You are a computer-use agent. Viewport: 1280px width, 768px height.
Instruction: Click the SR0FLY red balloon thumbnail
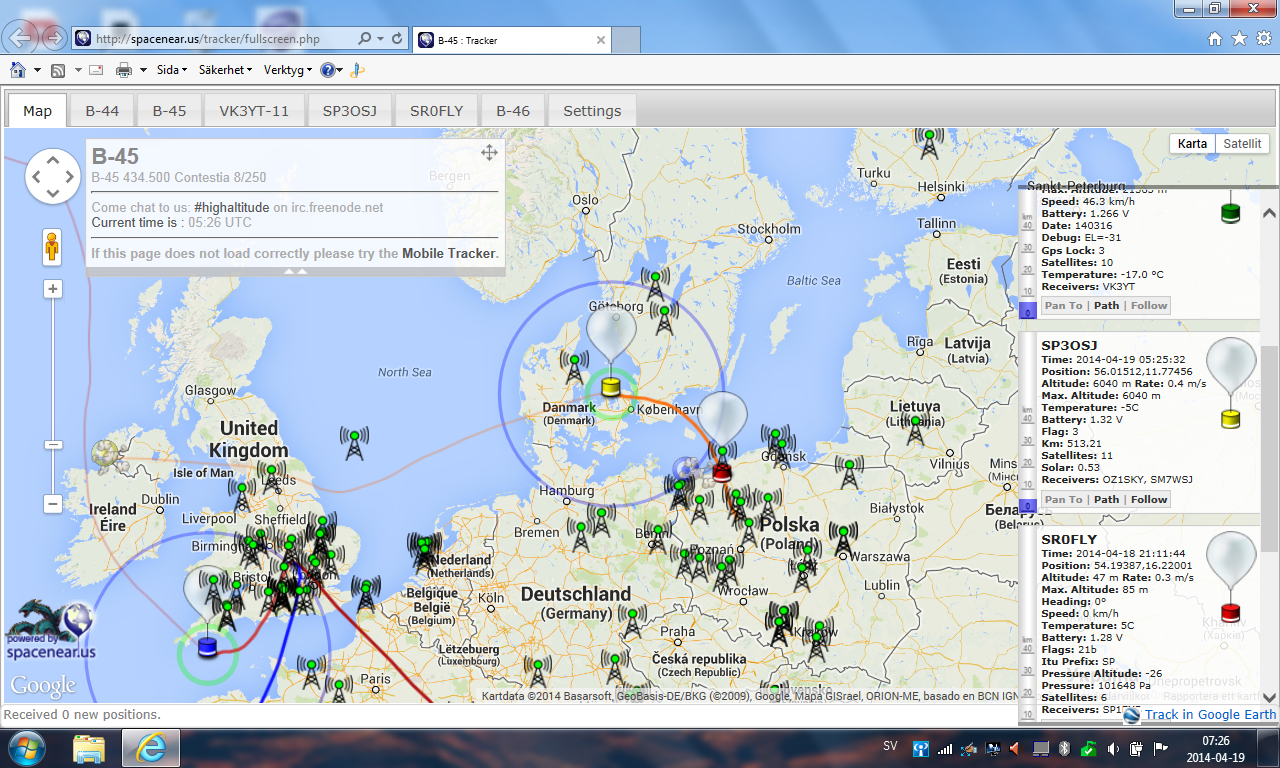[1231, 577]
